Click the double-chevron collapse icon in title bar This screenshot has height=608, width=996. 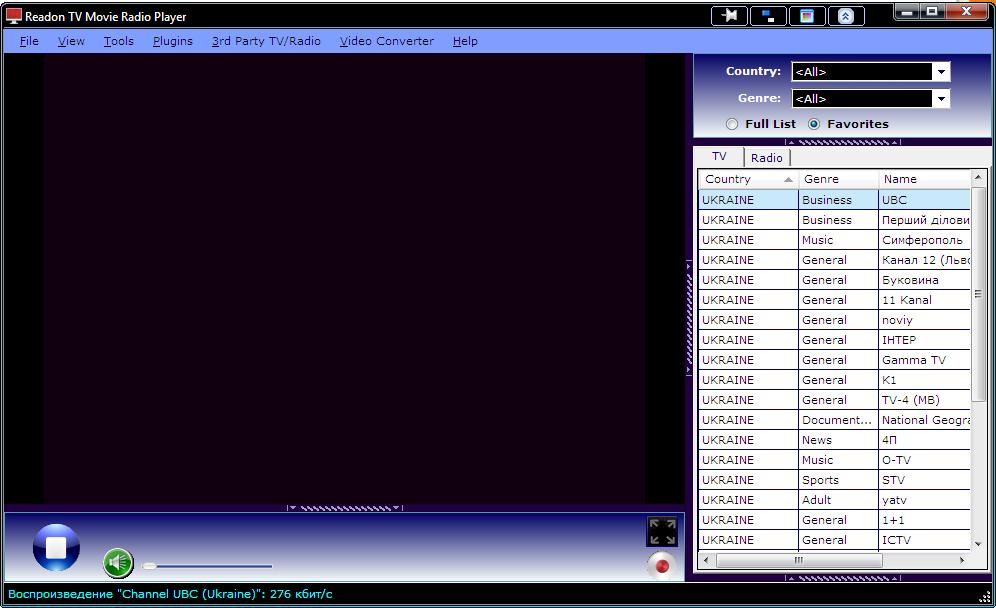845,16
